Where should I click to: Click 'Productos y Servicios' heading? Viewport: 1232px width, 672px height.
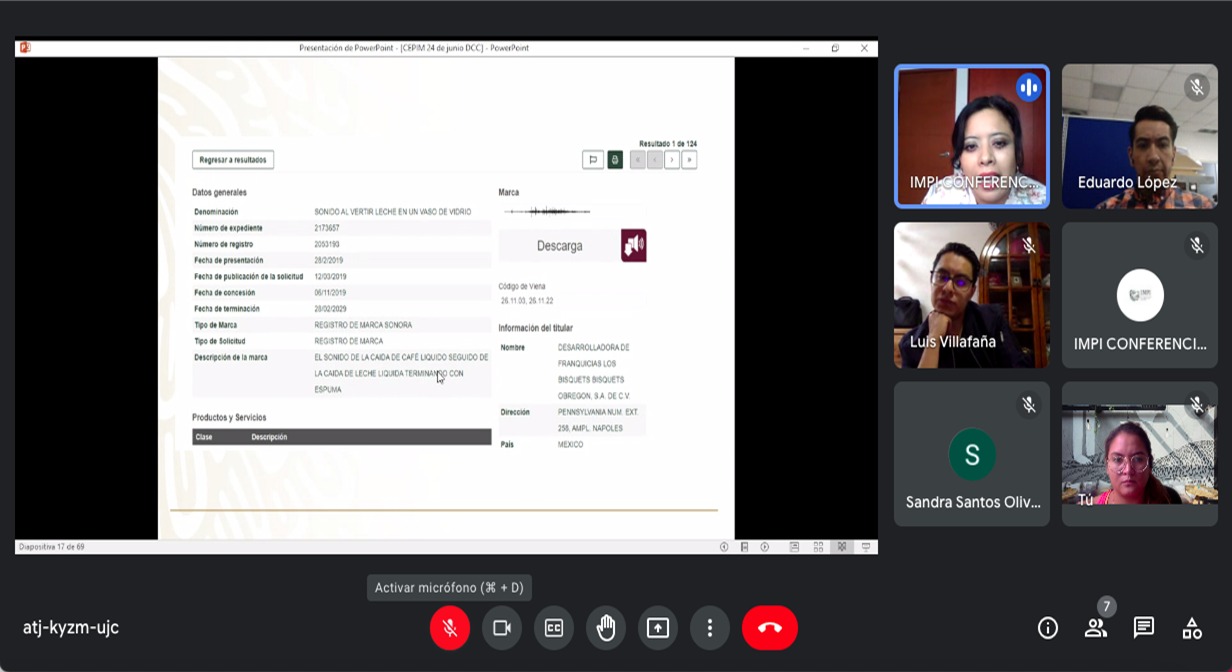point(229,418)
